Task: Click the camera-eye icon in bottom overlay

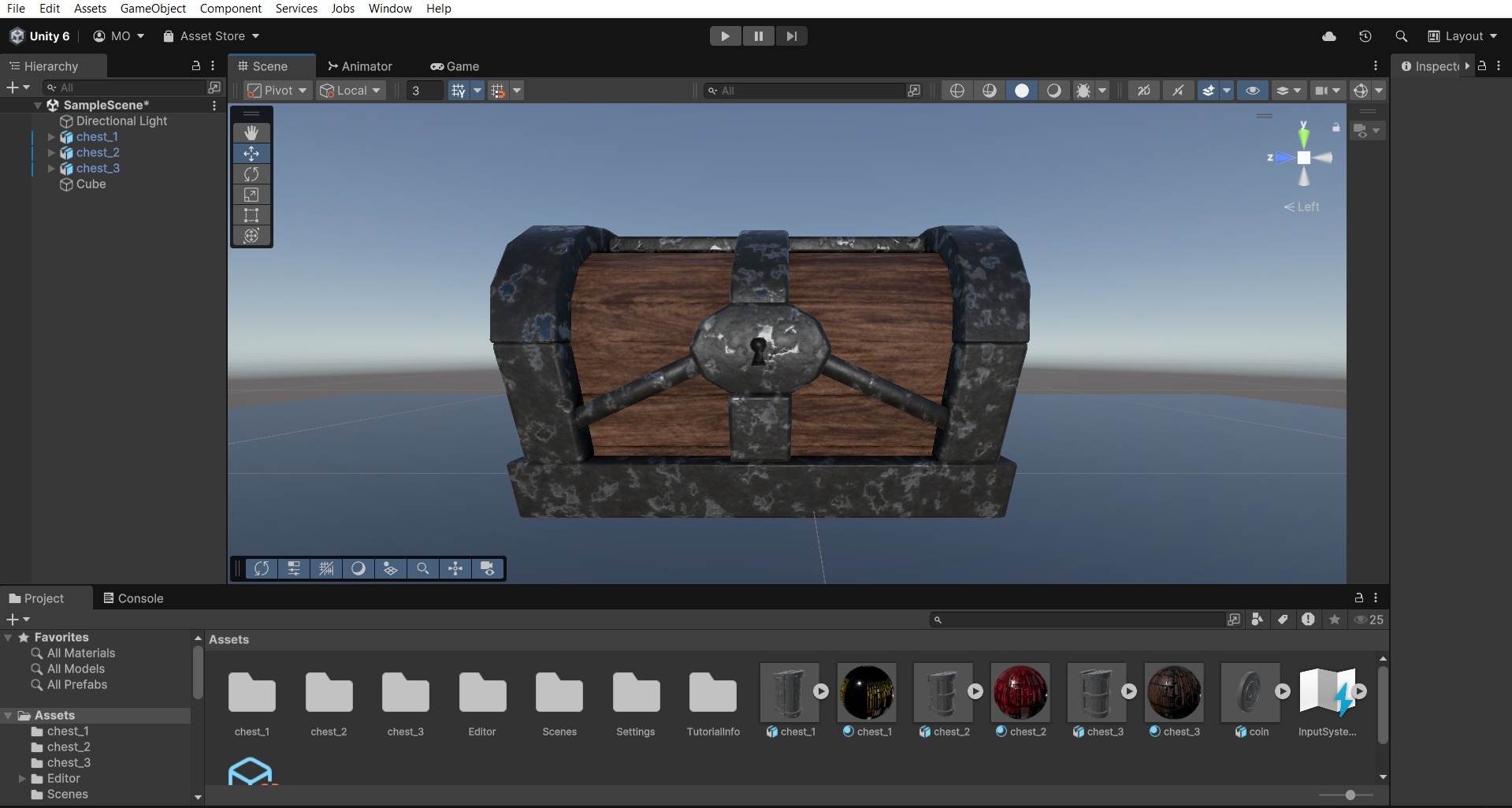Action: click(x=488, y=568)
